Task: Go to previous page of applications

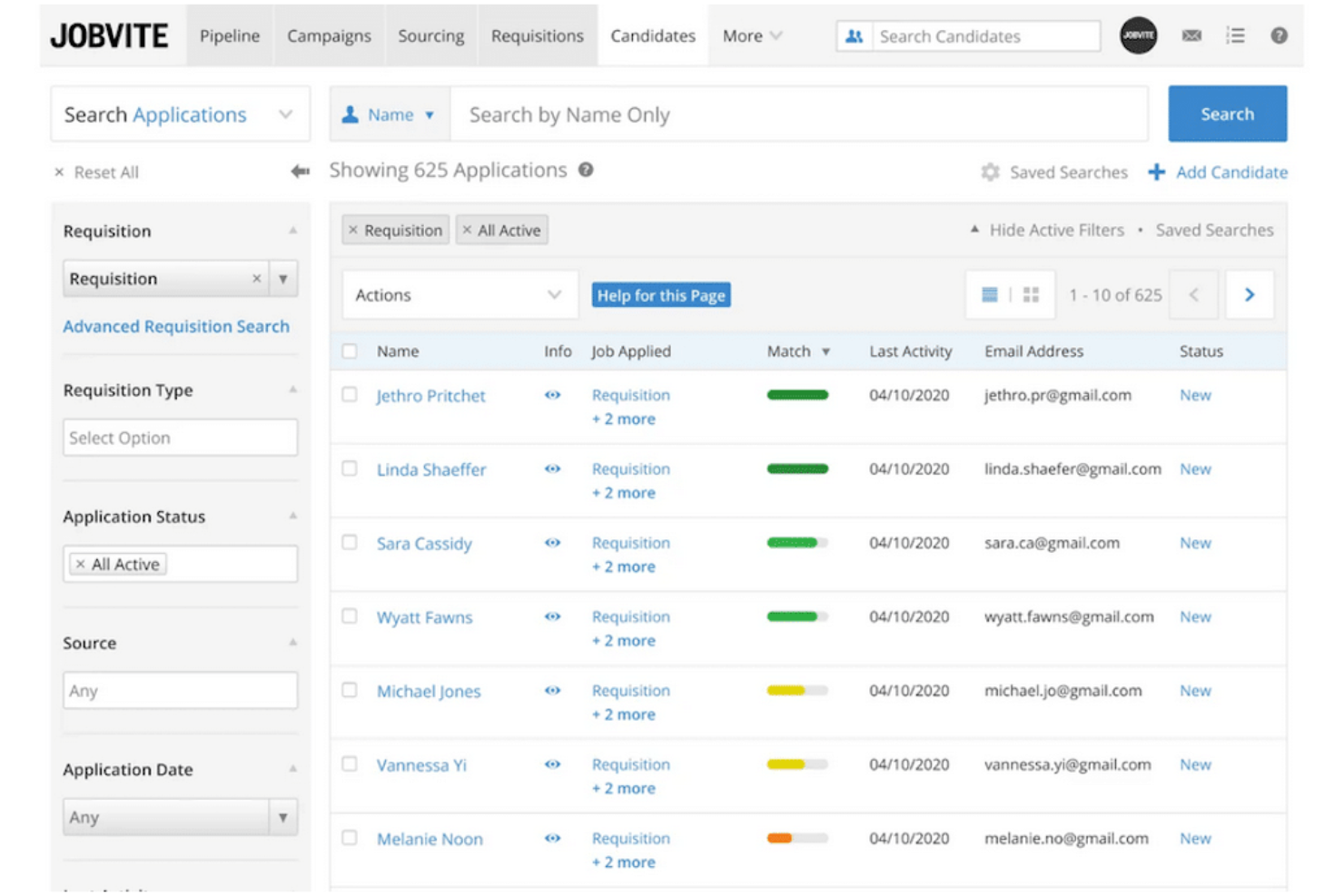Action: pyautogui.click(x=1193, y=294)
